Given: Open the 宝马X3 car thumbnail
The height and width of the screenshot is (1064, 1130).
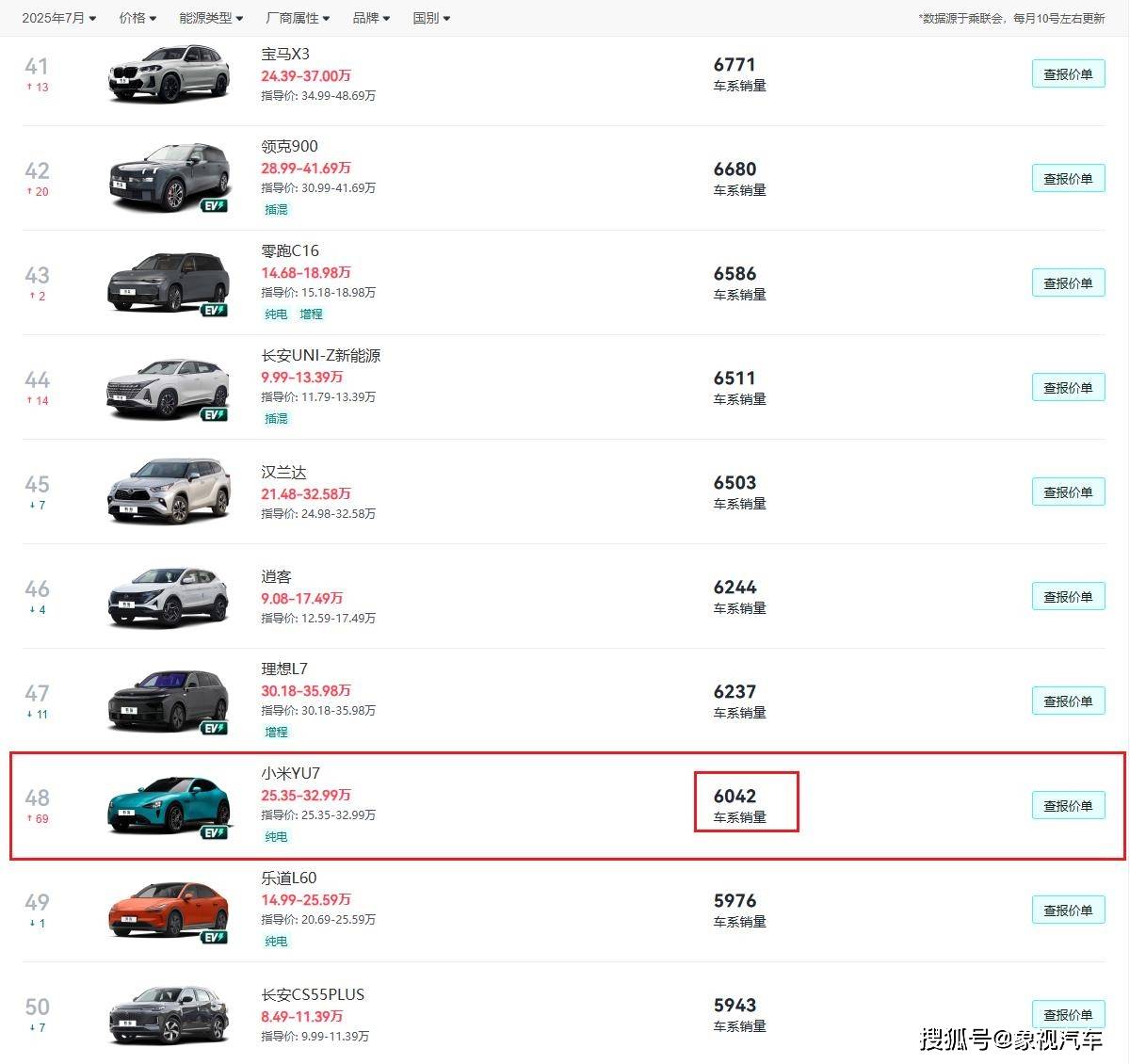Looking at the screenshot, I should coord(169,73).
